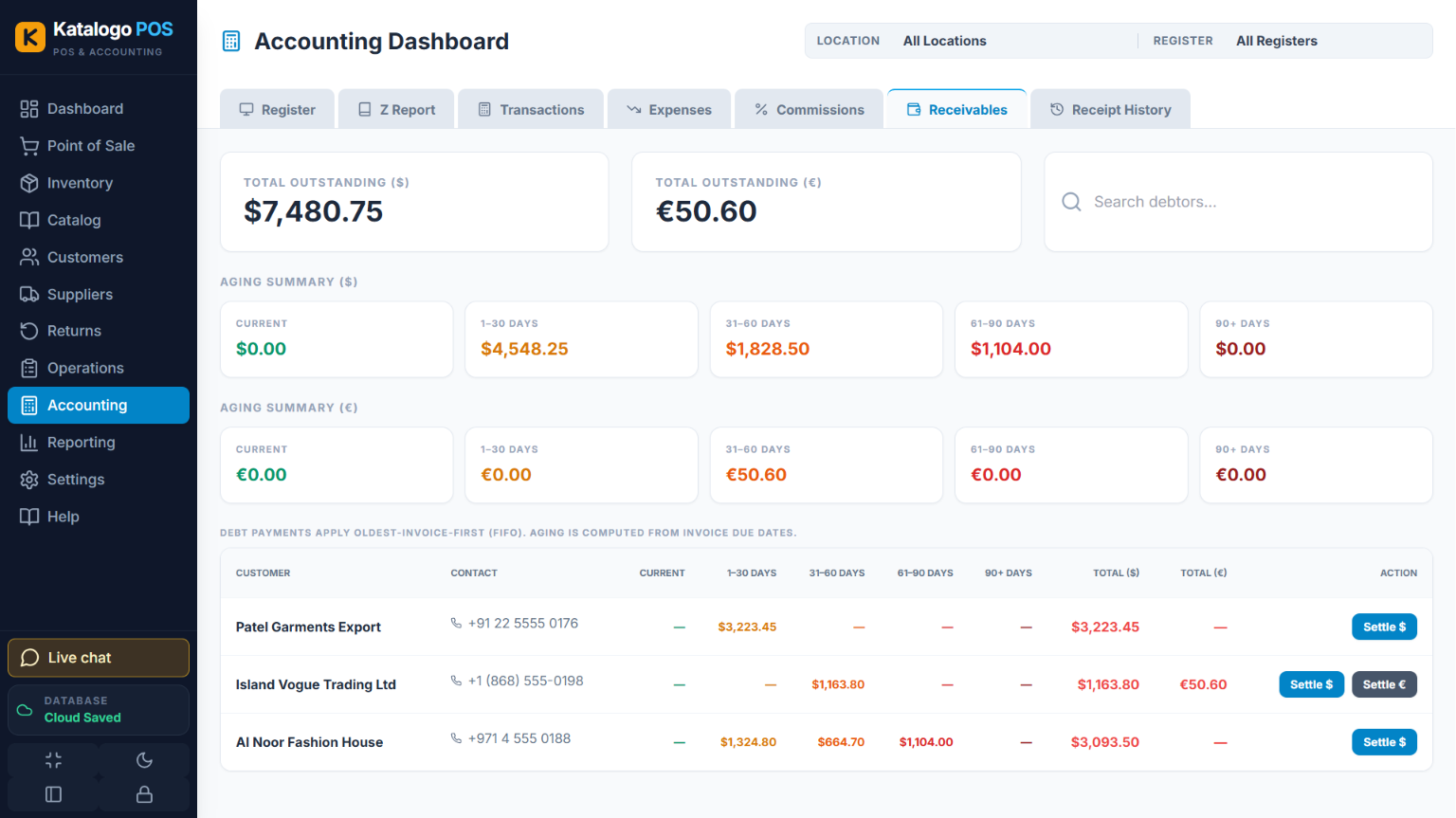Image resolution: width=1456 pixels, height=818 pixels.
Task: Settle $ for Al Noor Fashion House
Action: coord(1384,742)
